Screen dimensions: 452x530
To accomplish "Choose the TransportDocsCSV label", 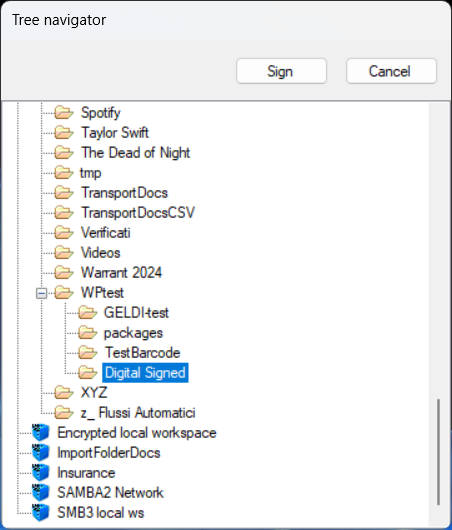I will coord(138,213).
